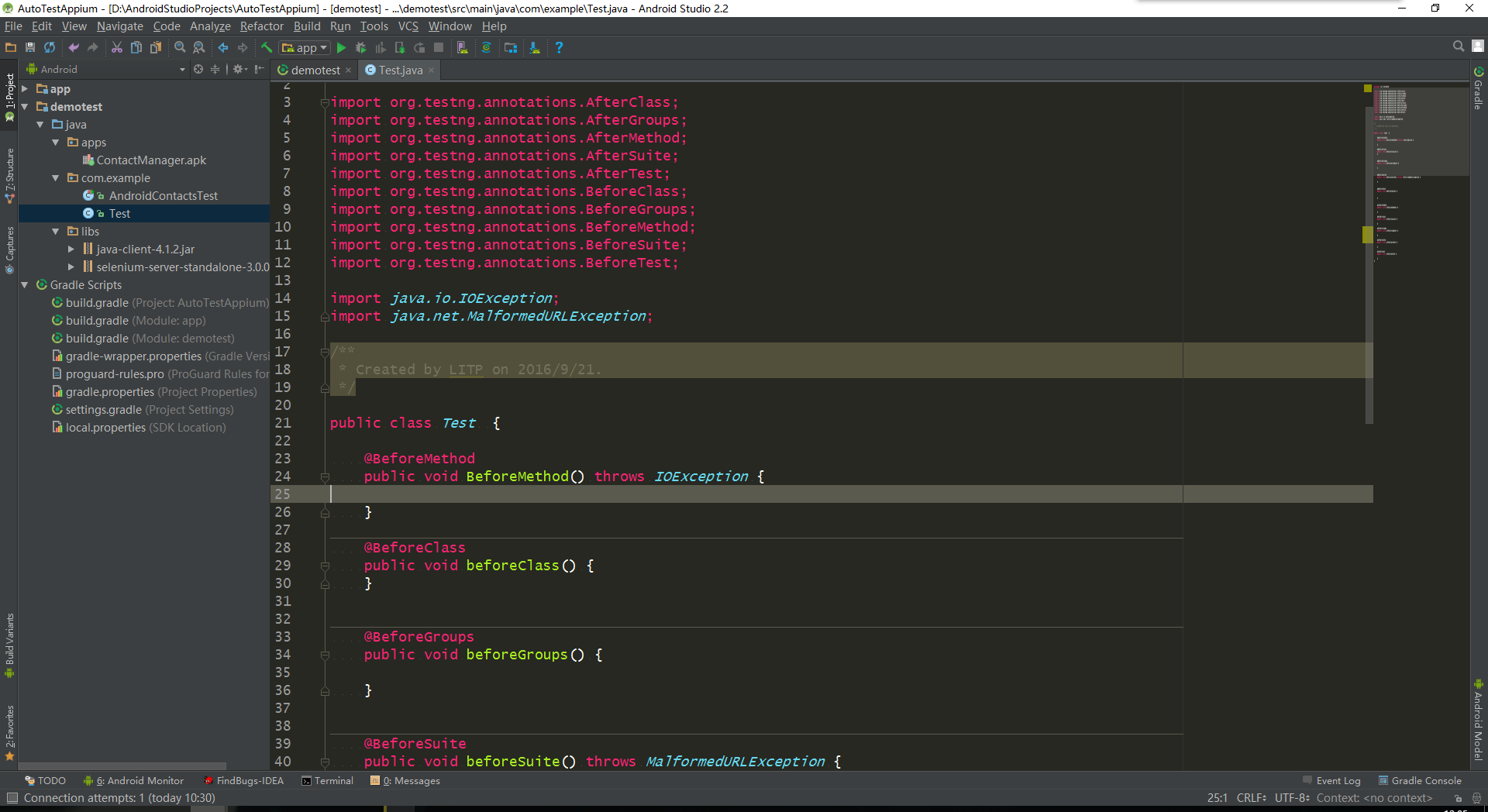Synchronize project with the refresh icon
1488x812 pixels.
coord(50,47)
